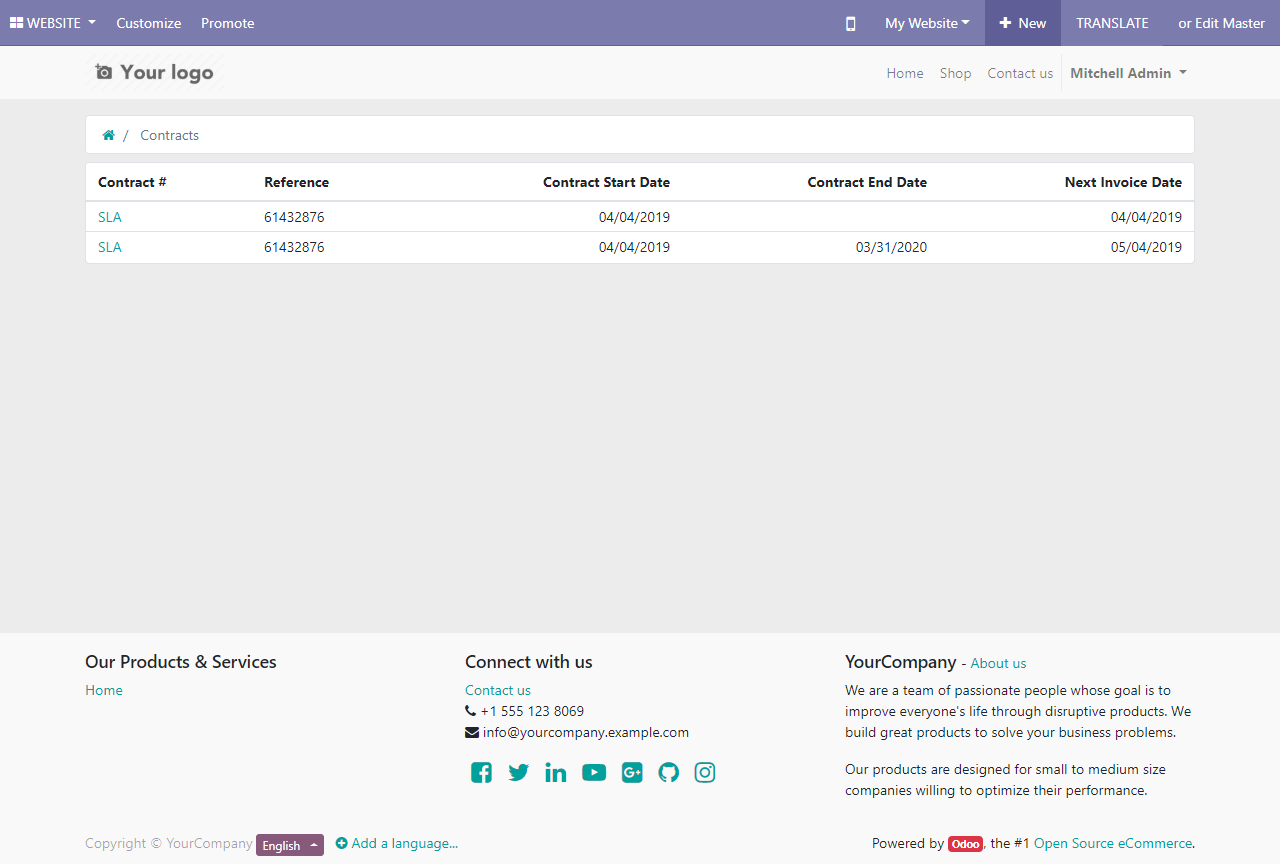Open the Promote menu
The image size is (1280, 864).
coord(227,23)
